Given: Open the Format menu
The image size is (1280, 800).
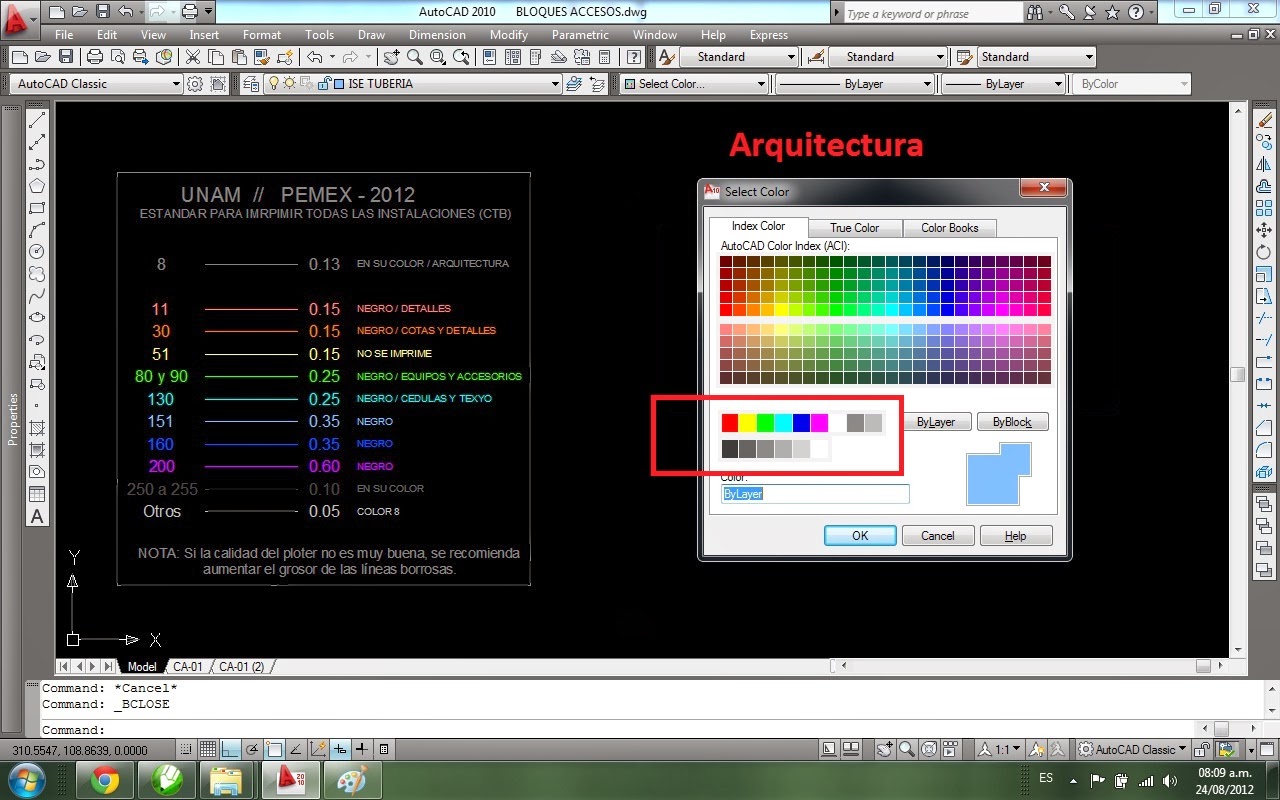Looking at the screenshot, I should coord(261,35).
